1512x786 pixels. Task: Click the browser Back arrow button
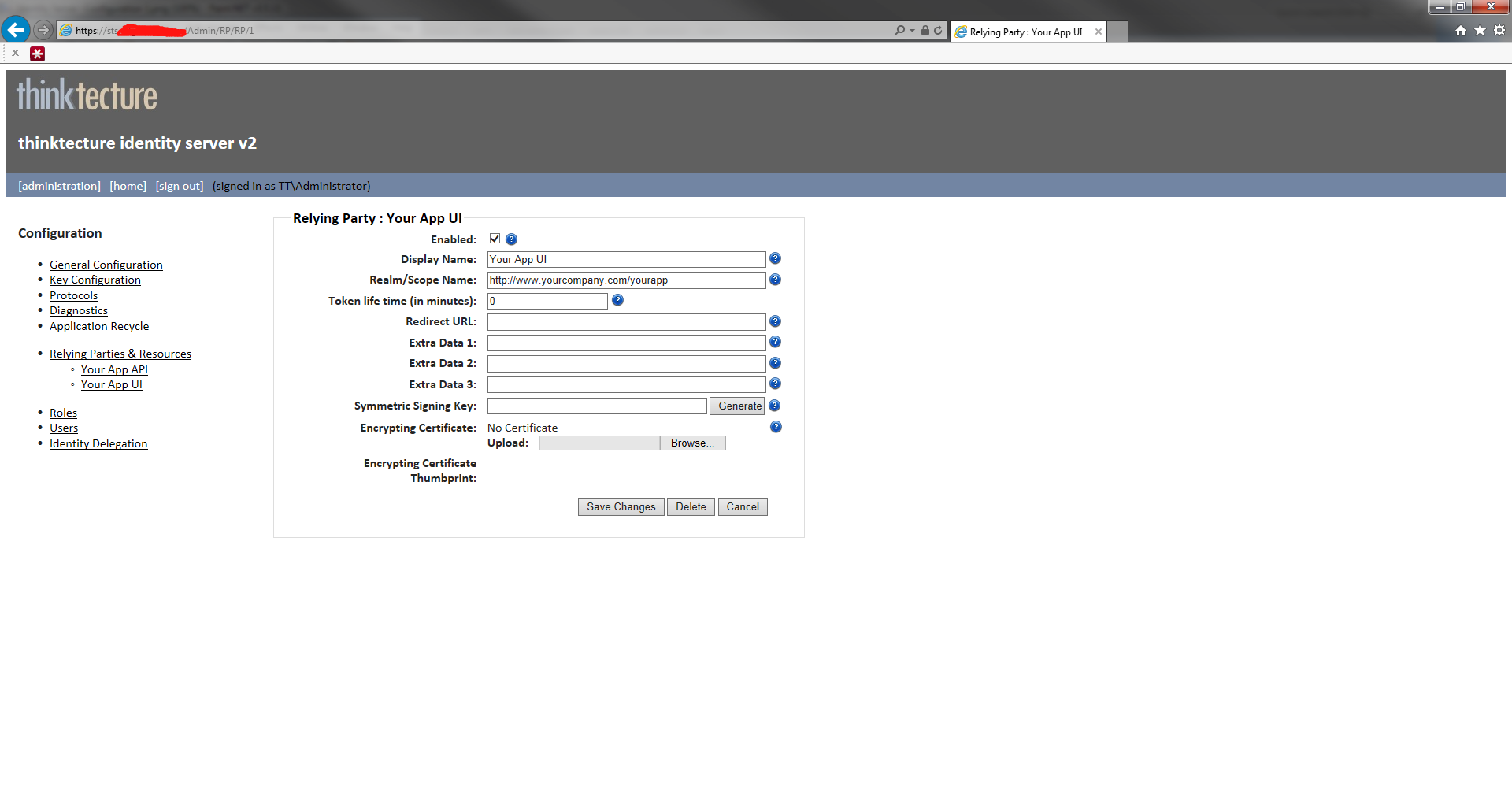[15, 30]
